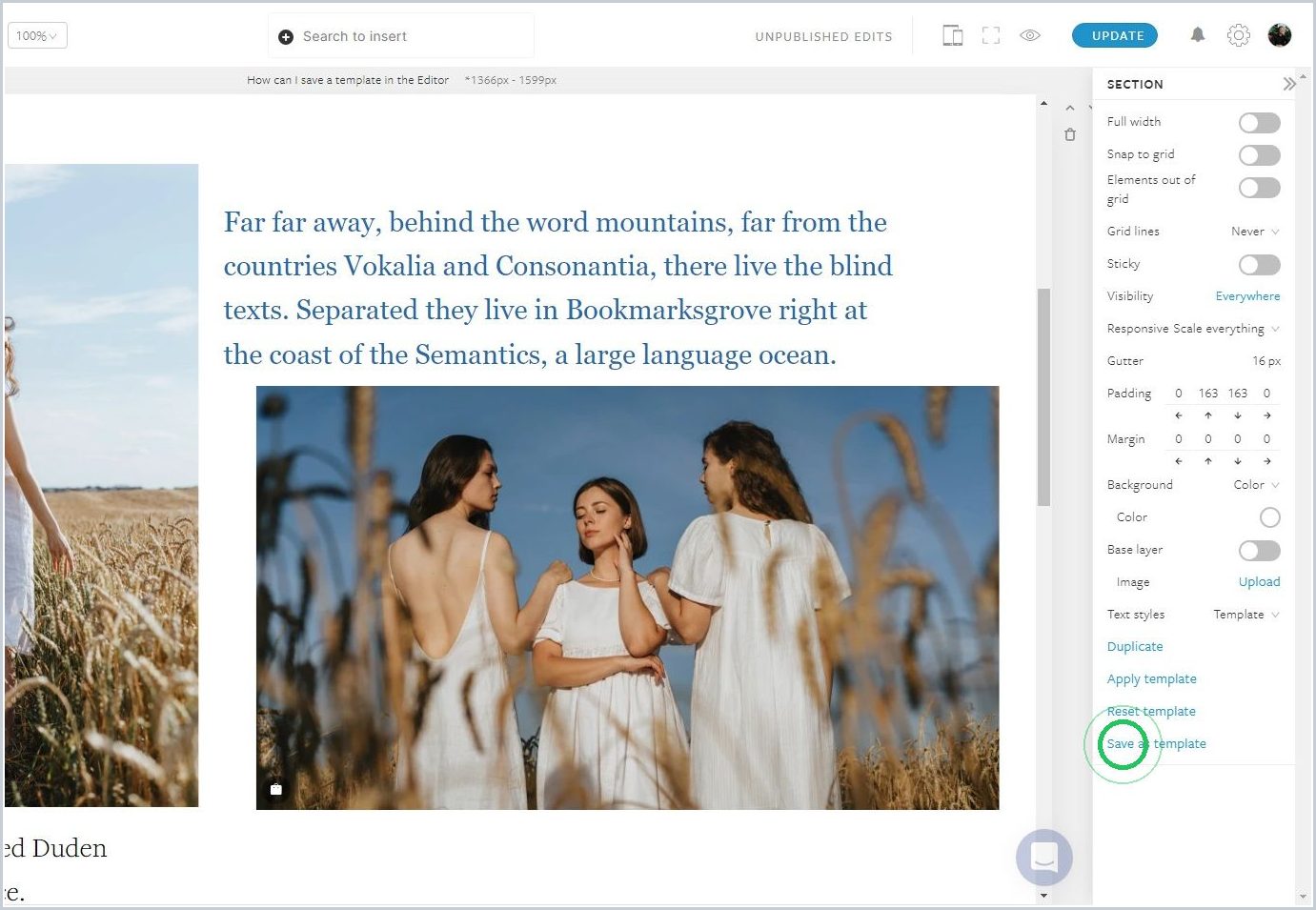This screenshot has height=910, width=1316.
Task: Open the settings gear icon
Action: pos(1238,35)
